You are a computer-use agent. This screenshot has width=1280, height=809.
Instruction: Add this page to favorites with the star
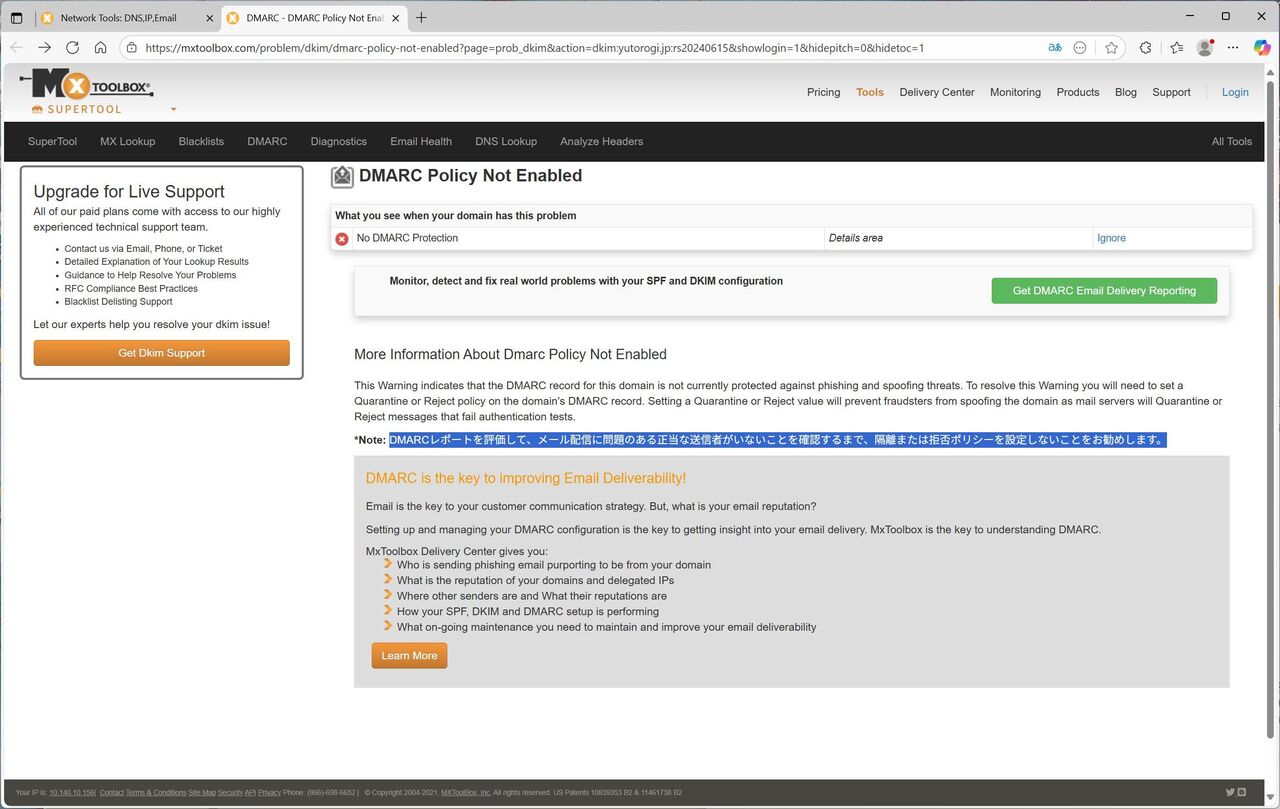(x=1111, y=47)
